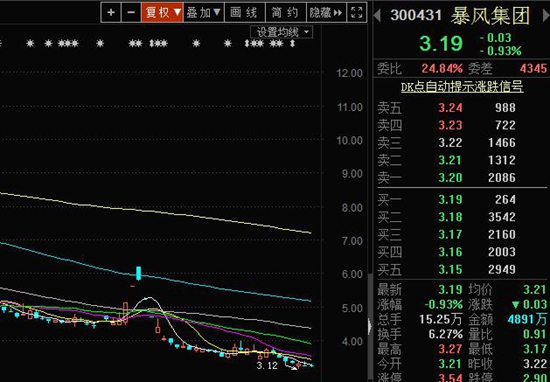Viewport: 550px width, 382px height.
Task: Select 买五 price 3.15
Action: (x=450, y=270)
